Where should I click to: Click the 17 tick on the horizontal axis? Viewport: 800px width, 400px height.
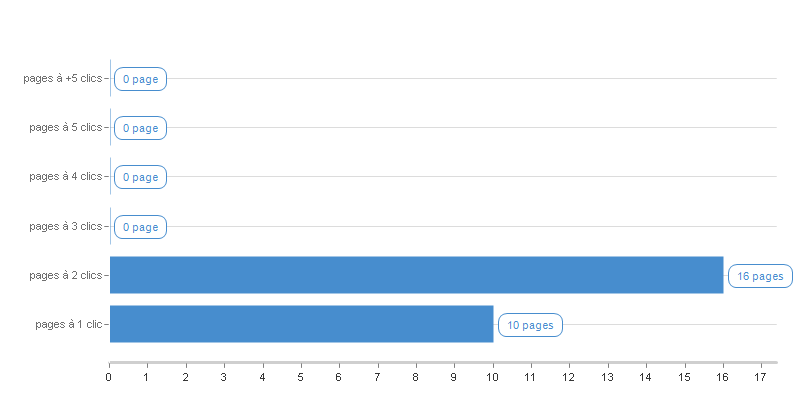click(761, 378)
